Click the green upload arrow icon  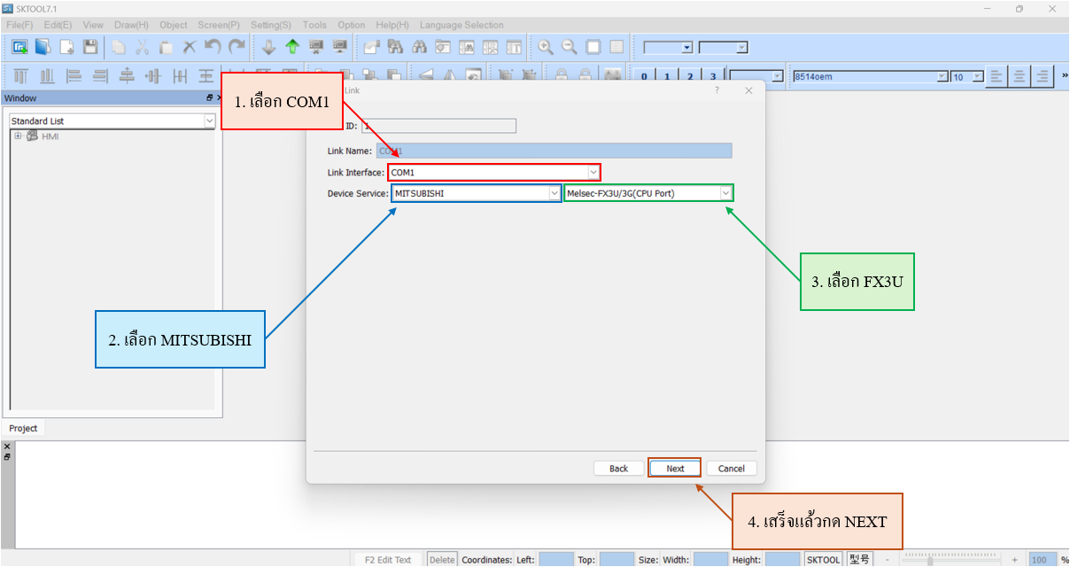tap(292, 47)
